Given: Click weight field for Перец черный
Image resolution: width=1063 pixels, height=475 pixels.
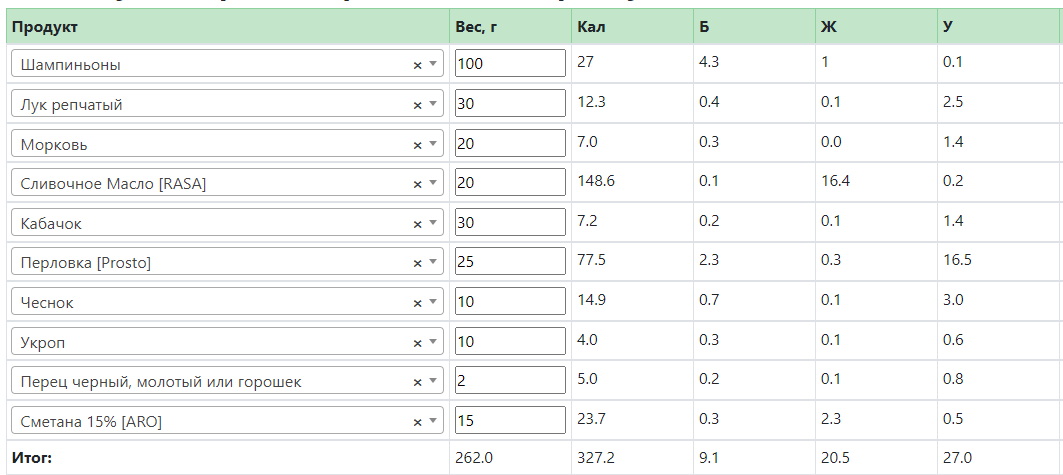Looking at the screenshot, I should click(510, 380).
